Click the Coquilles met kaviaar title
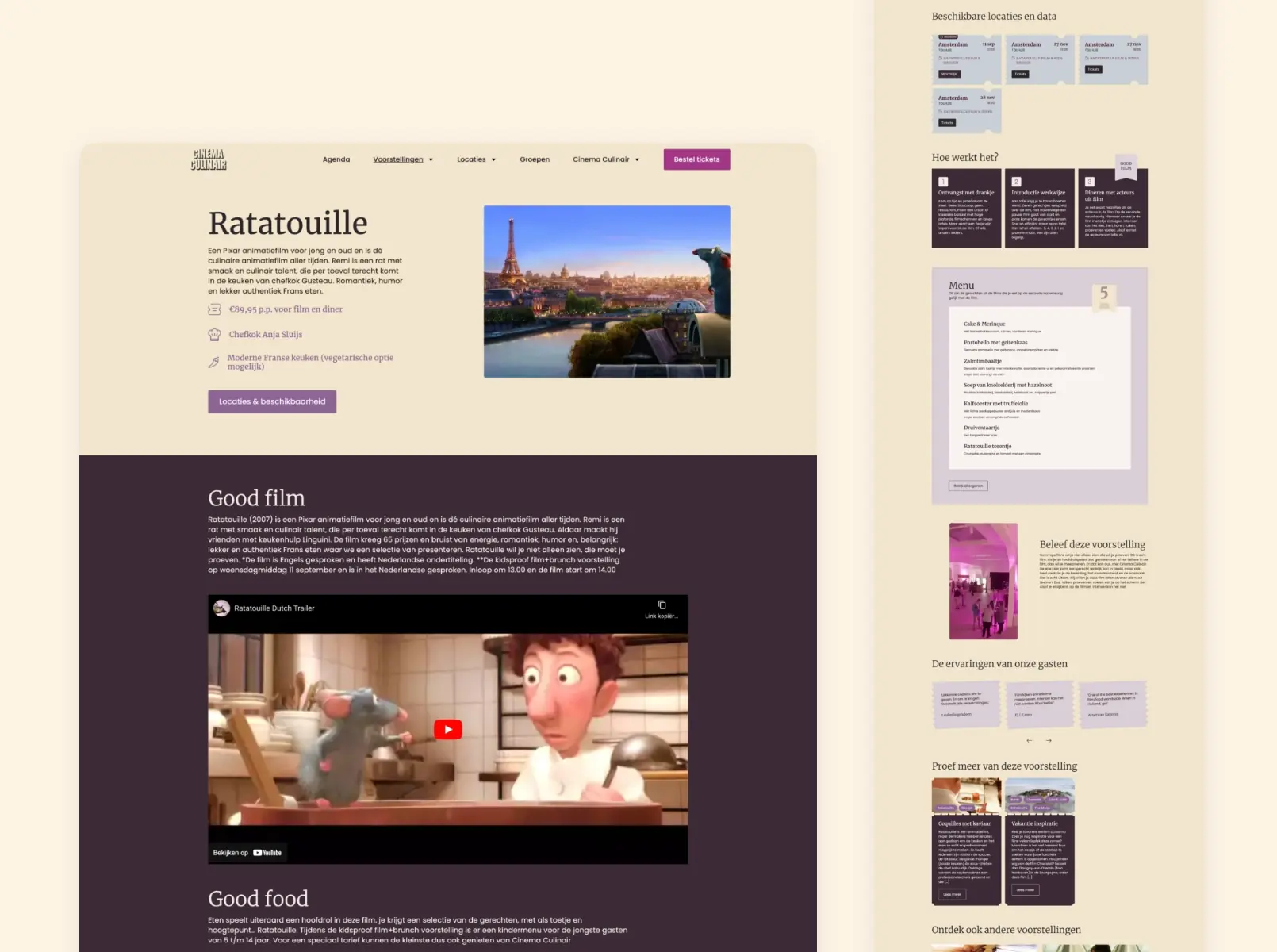 point(964,823)
